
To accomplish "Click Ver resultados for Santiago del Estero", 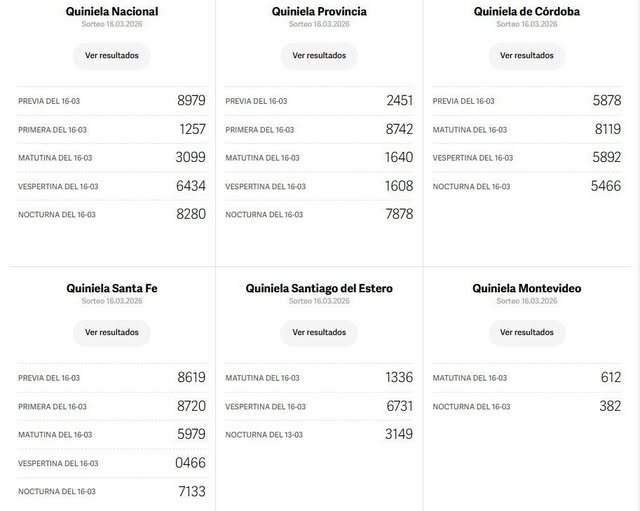I will (x=319, y=332).
